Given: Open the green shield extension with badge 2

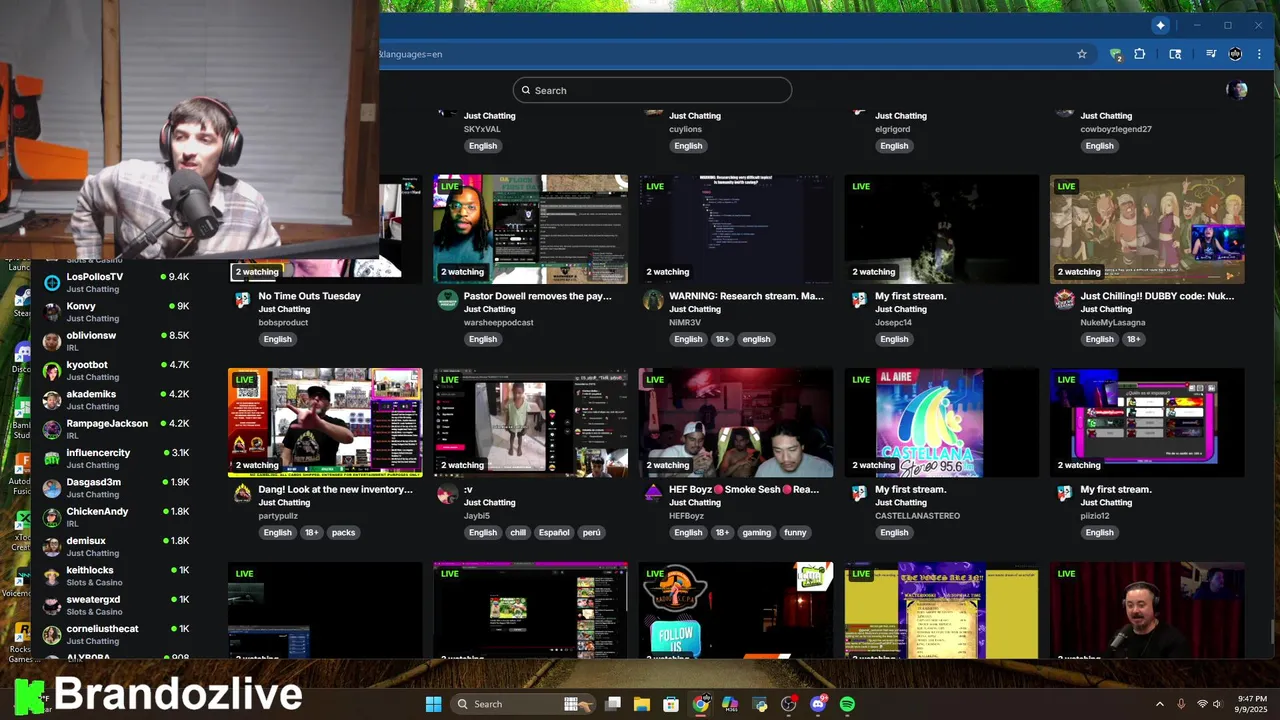Looking at the screenshot, I should point(1115,54).
